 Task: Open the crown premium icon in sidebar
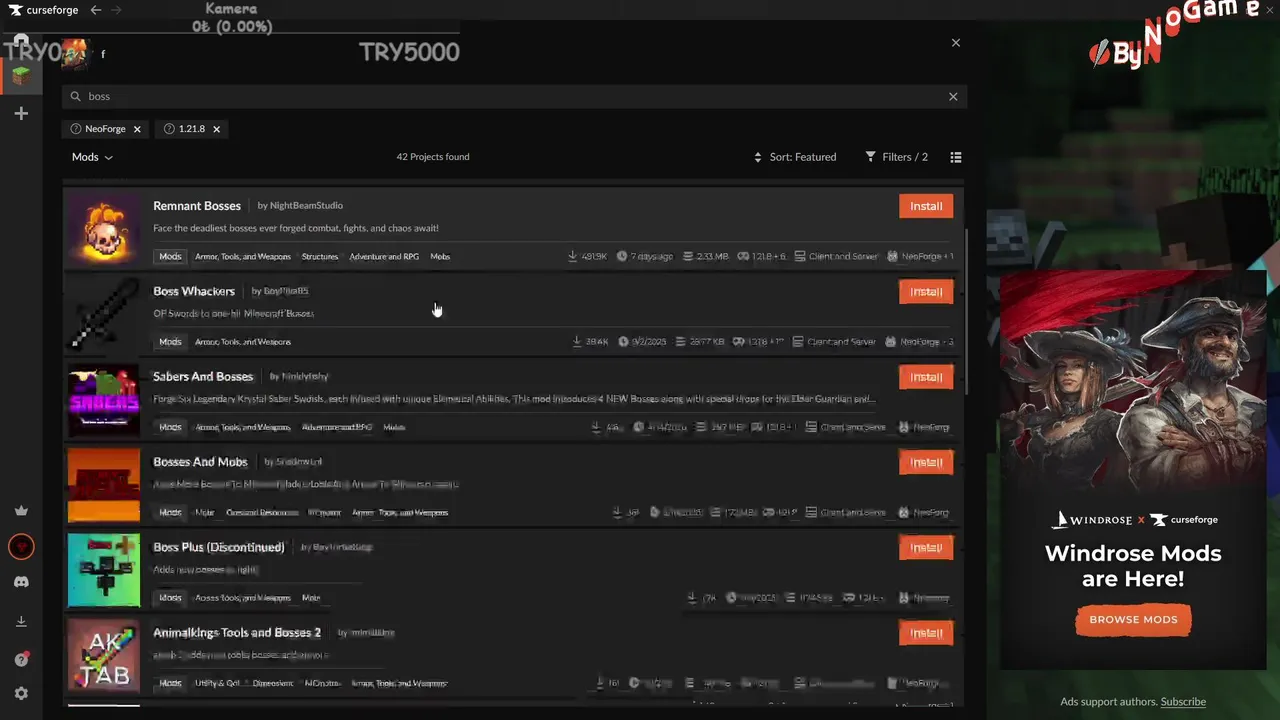tap(21, 511)
